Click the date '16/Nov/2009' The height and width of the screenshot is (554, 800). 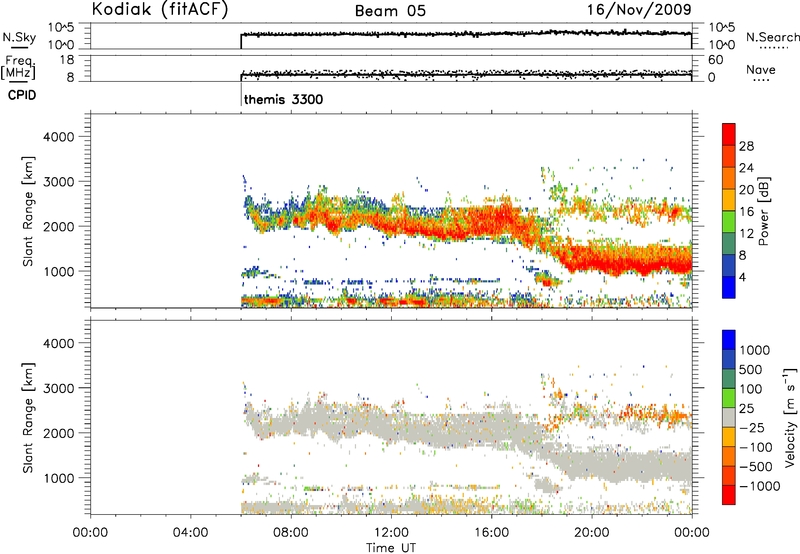639,10
